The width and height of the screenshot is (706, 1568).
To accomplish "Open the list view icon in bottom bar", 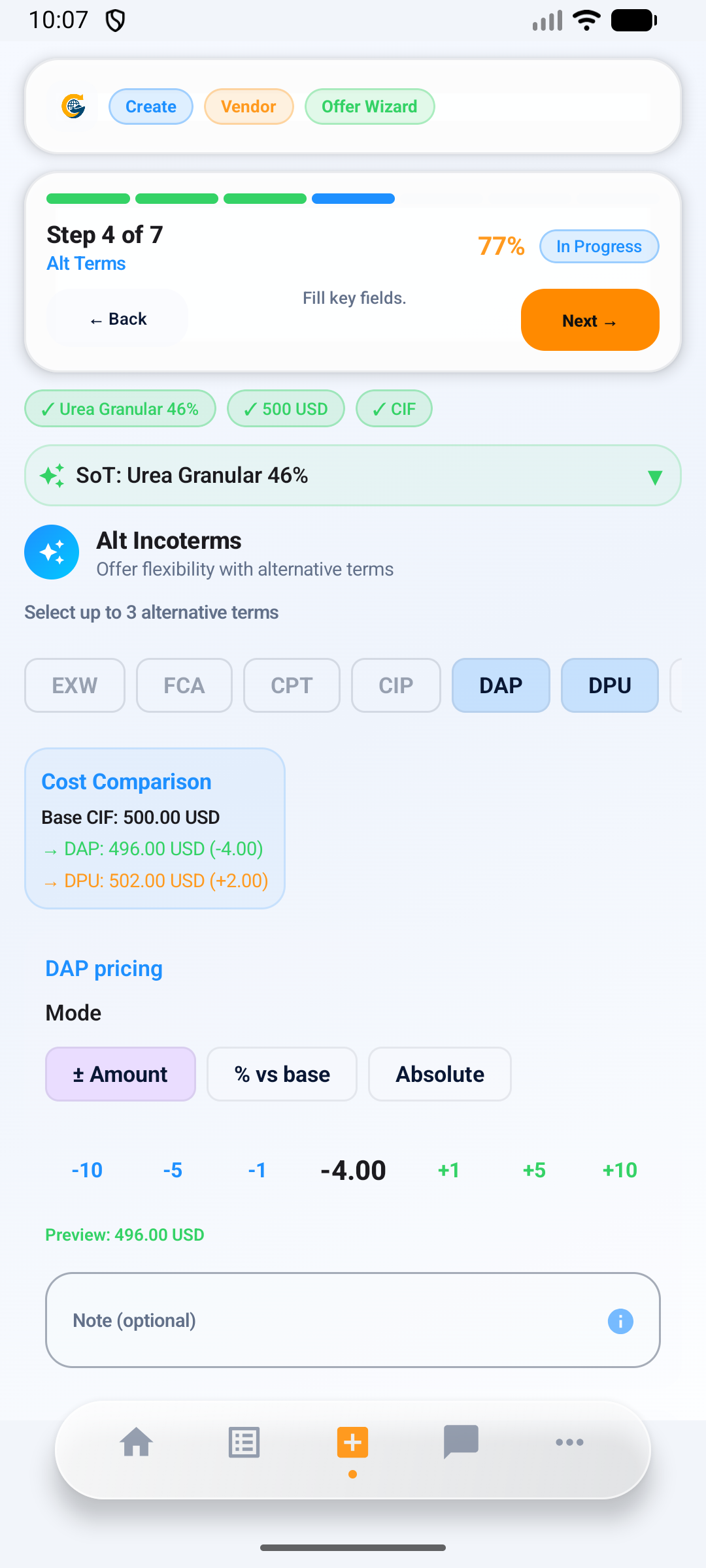I will click(x=244, y=1442).
